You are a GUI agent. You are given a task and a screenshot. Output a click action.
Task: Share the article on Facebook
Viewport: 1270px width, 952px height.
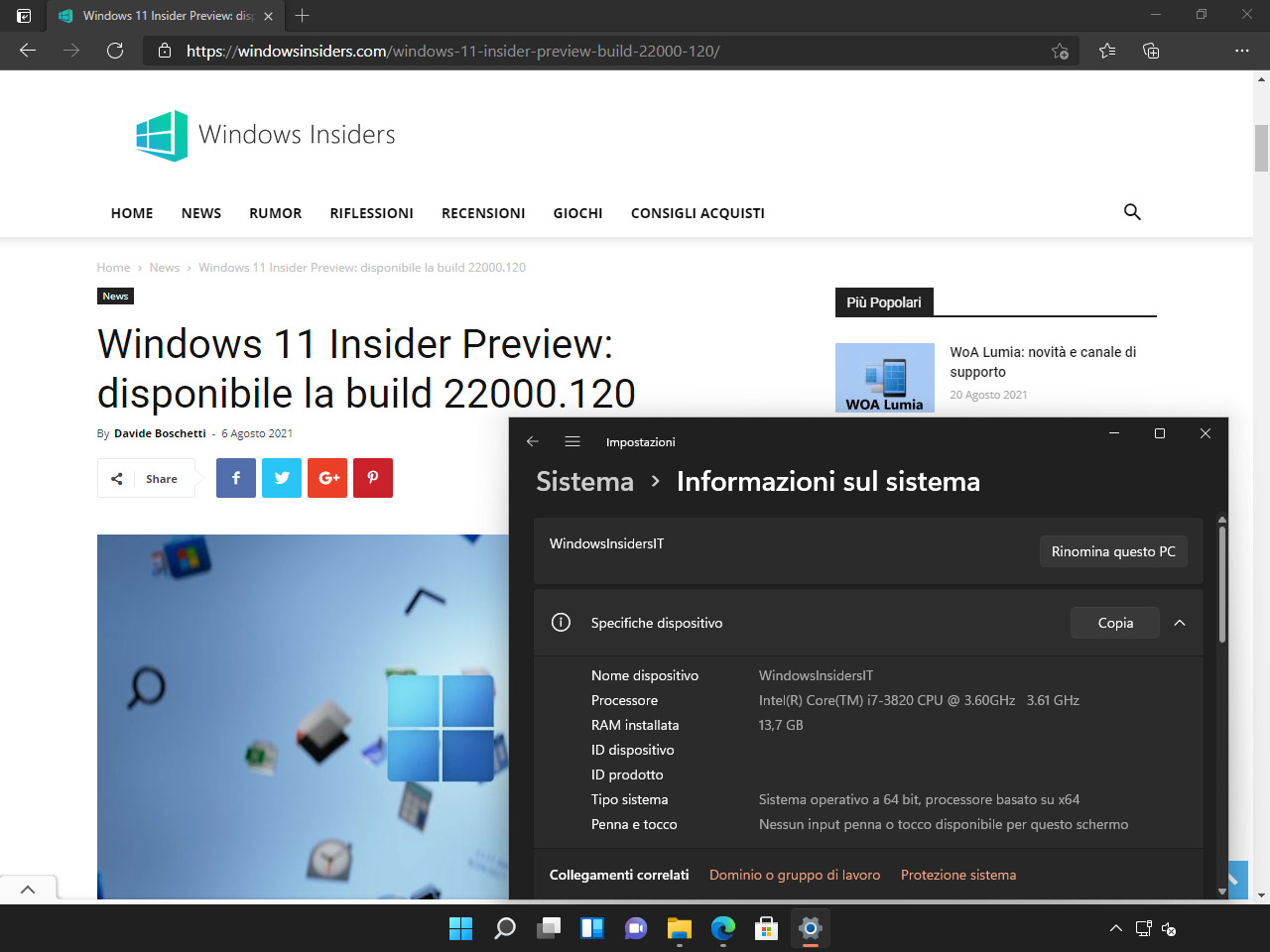click(x=236, y=478)
